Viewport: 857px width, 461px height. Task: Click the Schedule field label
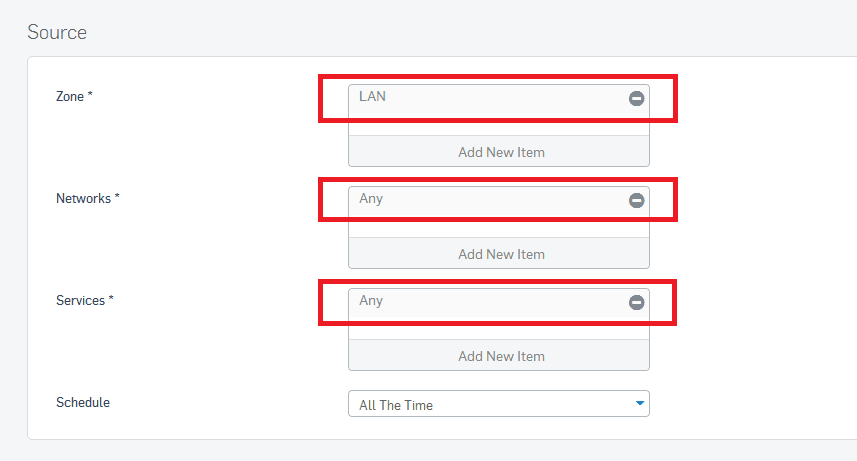pos(83,403)
